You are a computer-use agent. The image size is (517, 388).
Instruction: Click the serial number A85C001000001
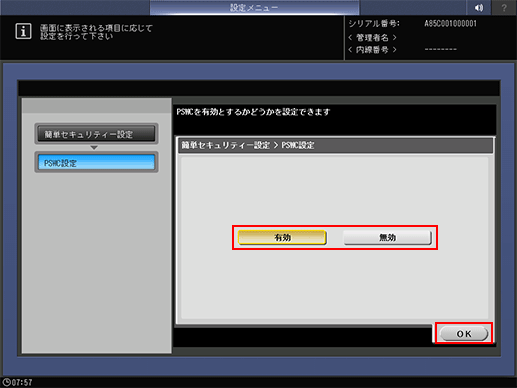[x=450, y=24]
